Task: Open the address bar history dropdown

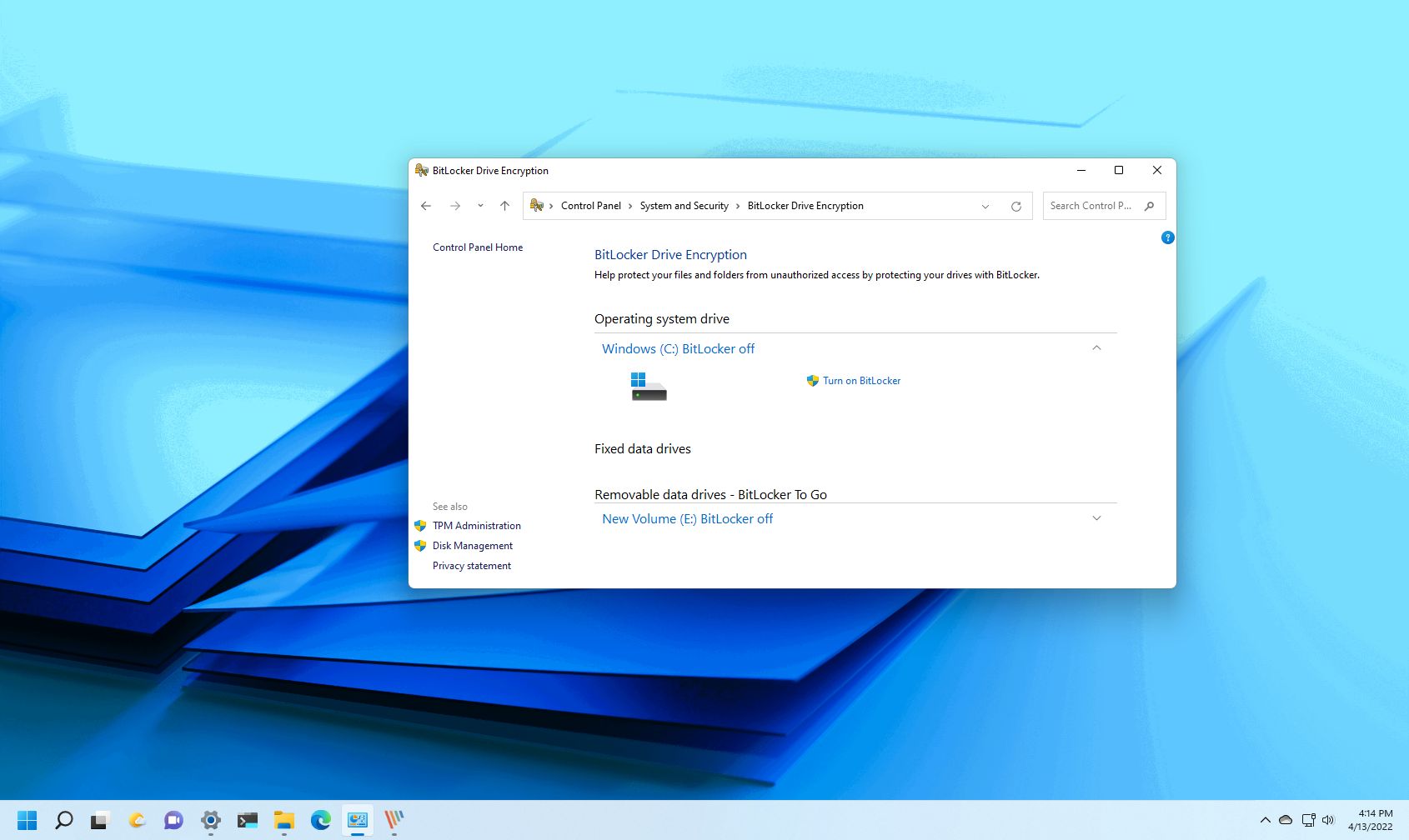Action: 985,206
